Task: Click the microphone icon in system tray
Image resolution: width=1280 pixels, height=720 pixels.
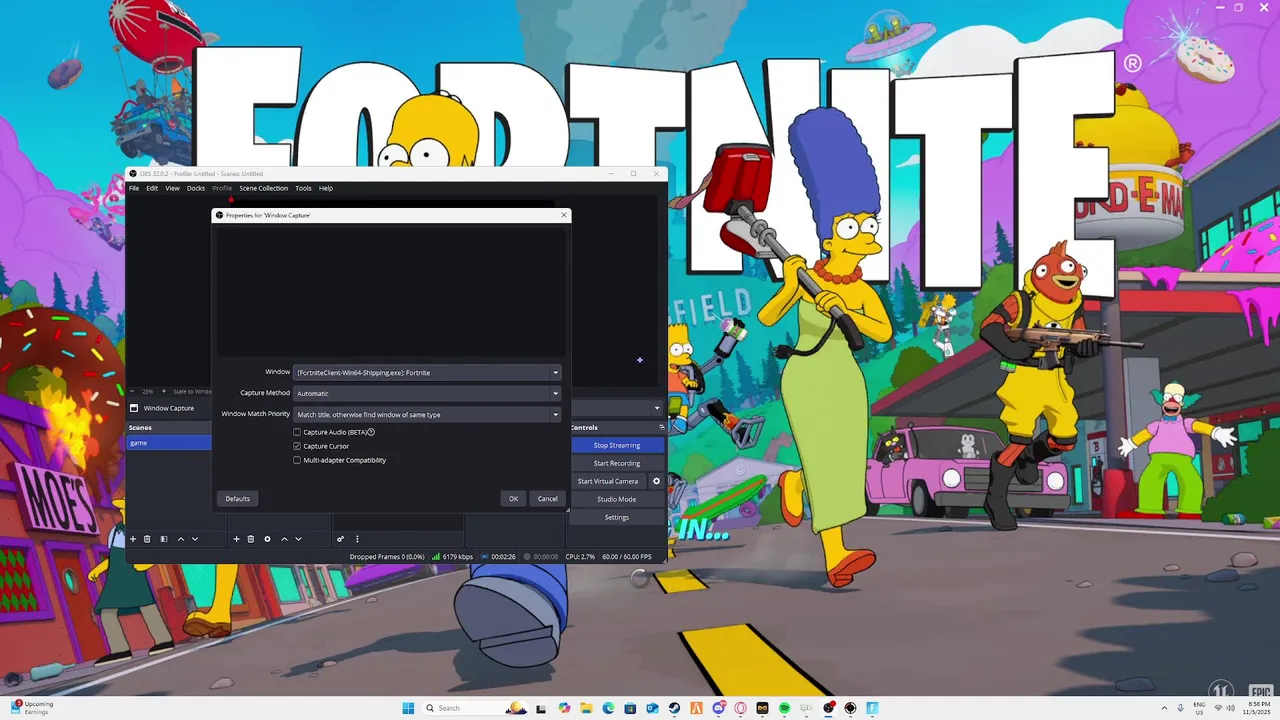Action: (x=1181, y=708)
